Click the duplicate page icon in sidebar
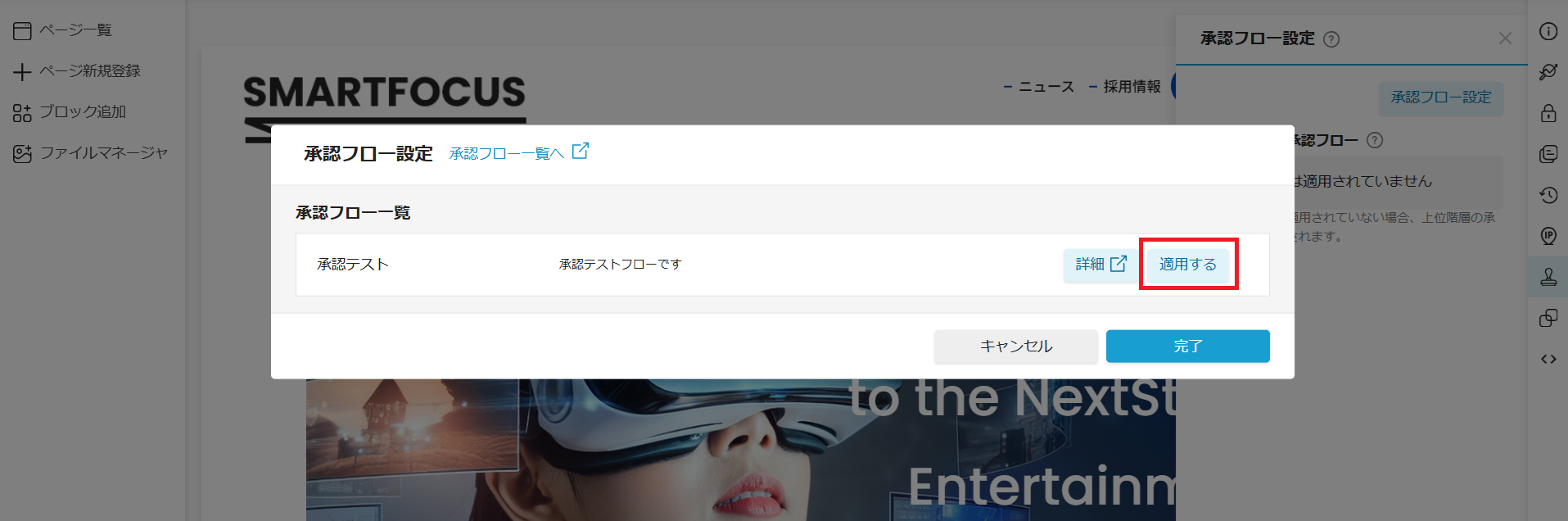 click(1548, 318)
